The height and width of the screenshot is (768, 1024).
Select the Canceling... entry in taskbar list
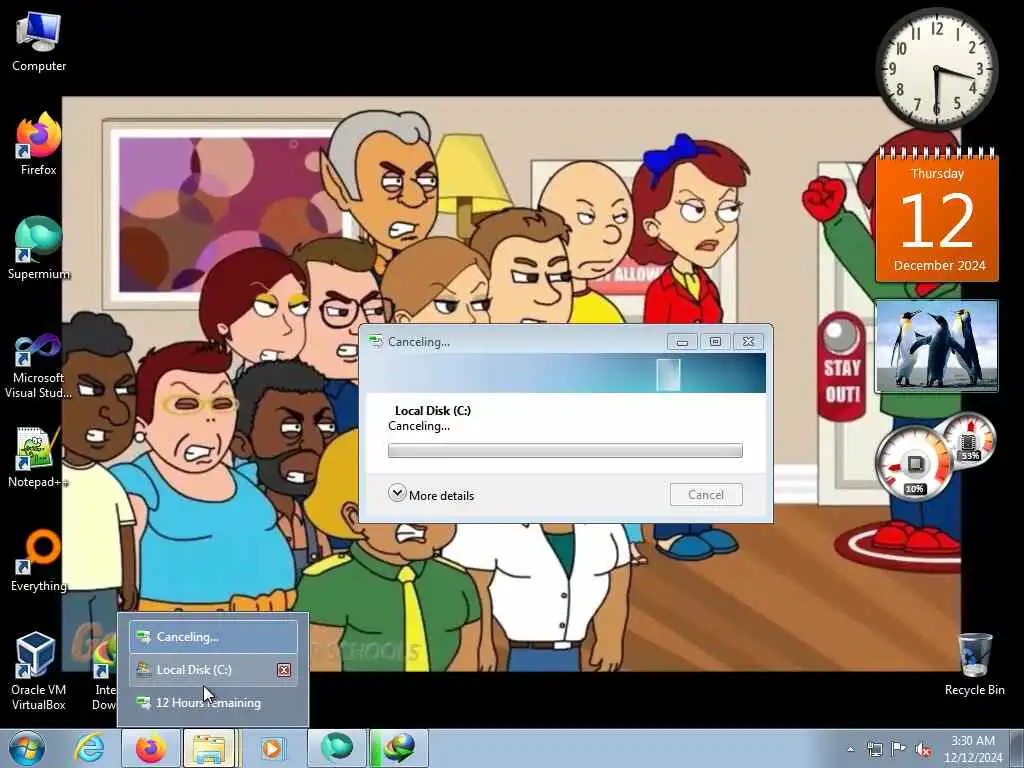point(214,637)
